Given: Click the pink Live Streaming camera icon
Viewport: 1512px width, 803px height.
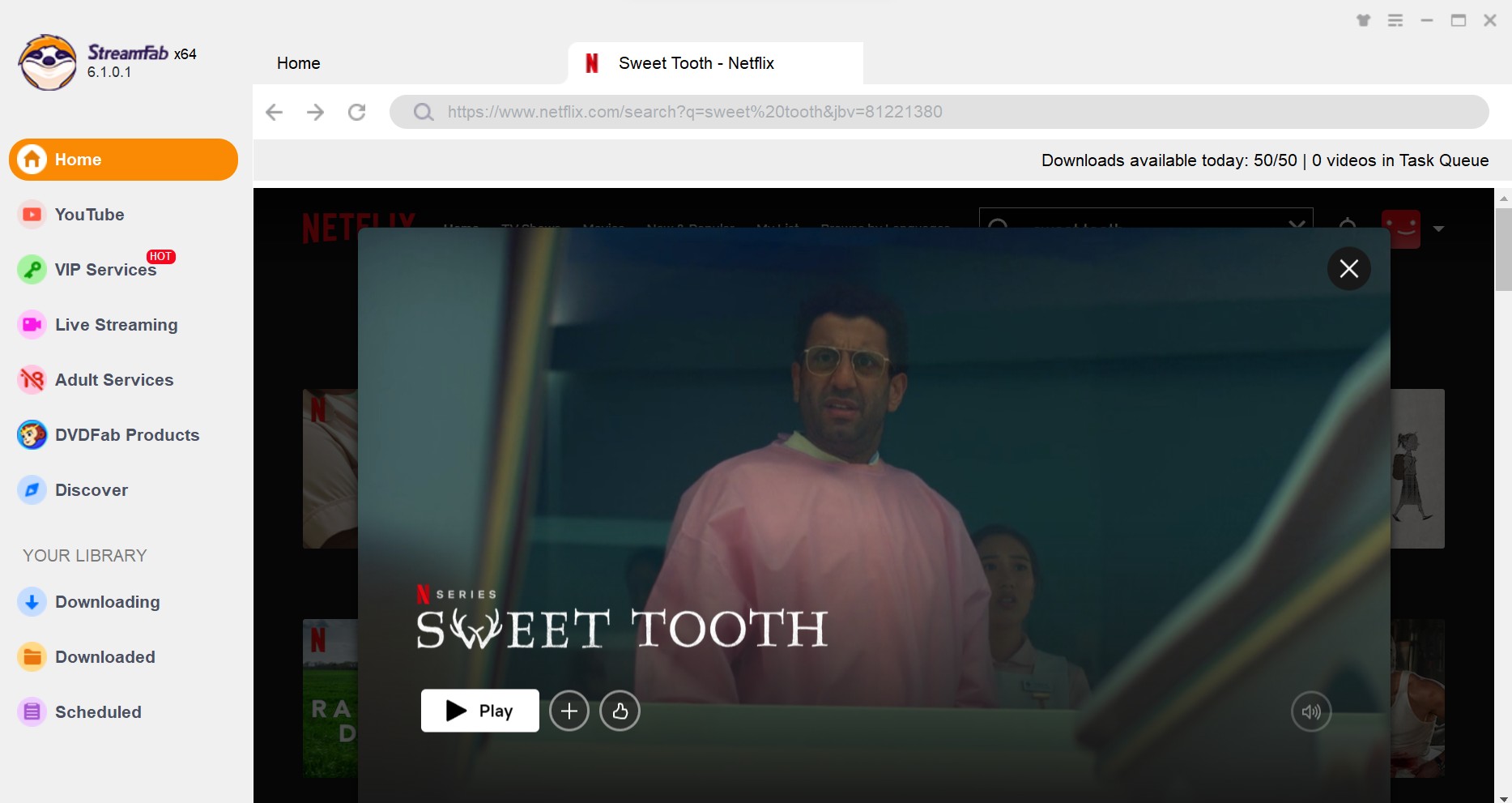Looking at the screenshot, I should click(x=32, y=325).
